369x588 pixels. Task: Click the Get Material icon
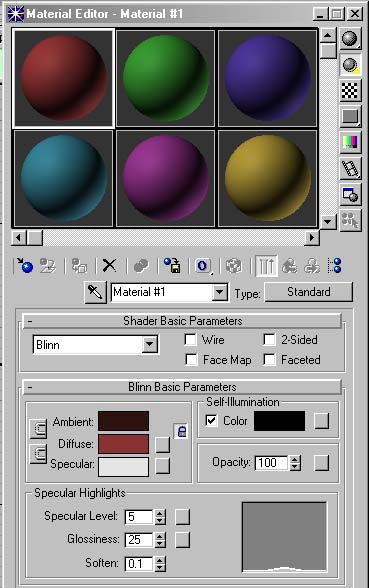[25, 266]
